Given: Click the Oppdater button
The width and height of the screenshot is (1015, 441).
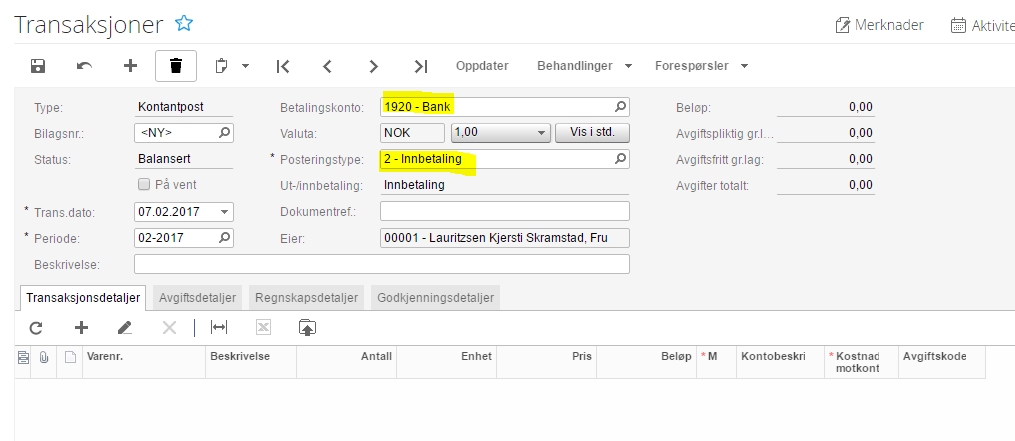Looking at the screenshot, I should 482,66.
